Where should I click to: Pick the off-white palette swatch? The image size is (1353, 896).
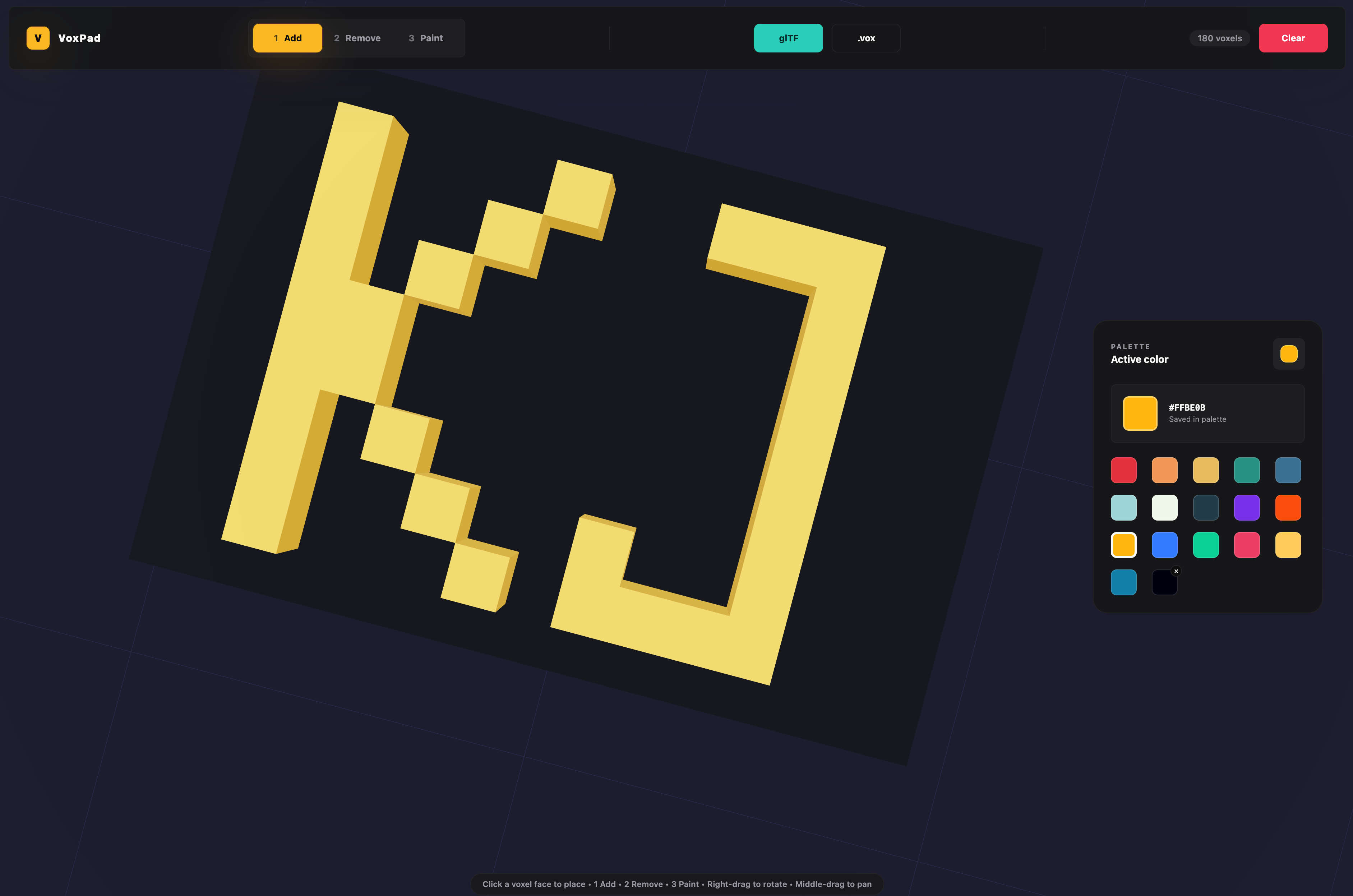pos(1164,507)
